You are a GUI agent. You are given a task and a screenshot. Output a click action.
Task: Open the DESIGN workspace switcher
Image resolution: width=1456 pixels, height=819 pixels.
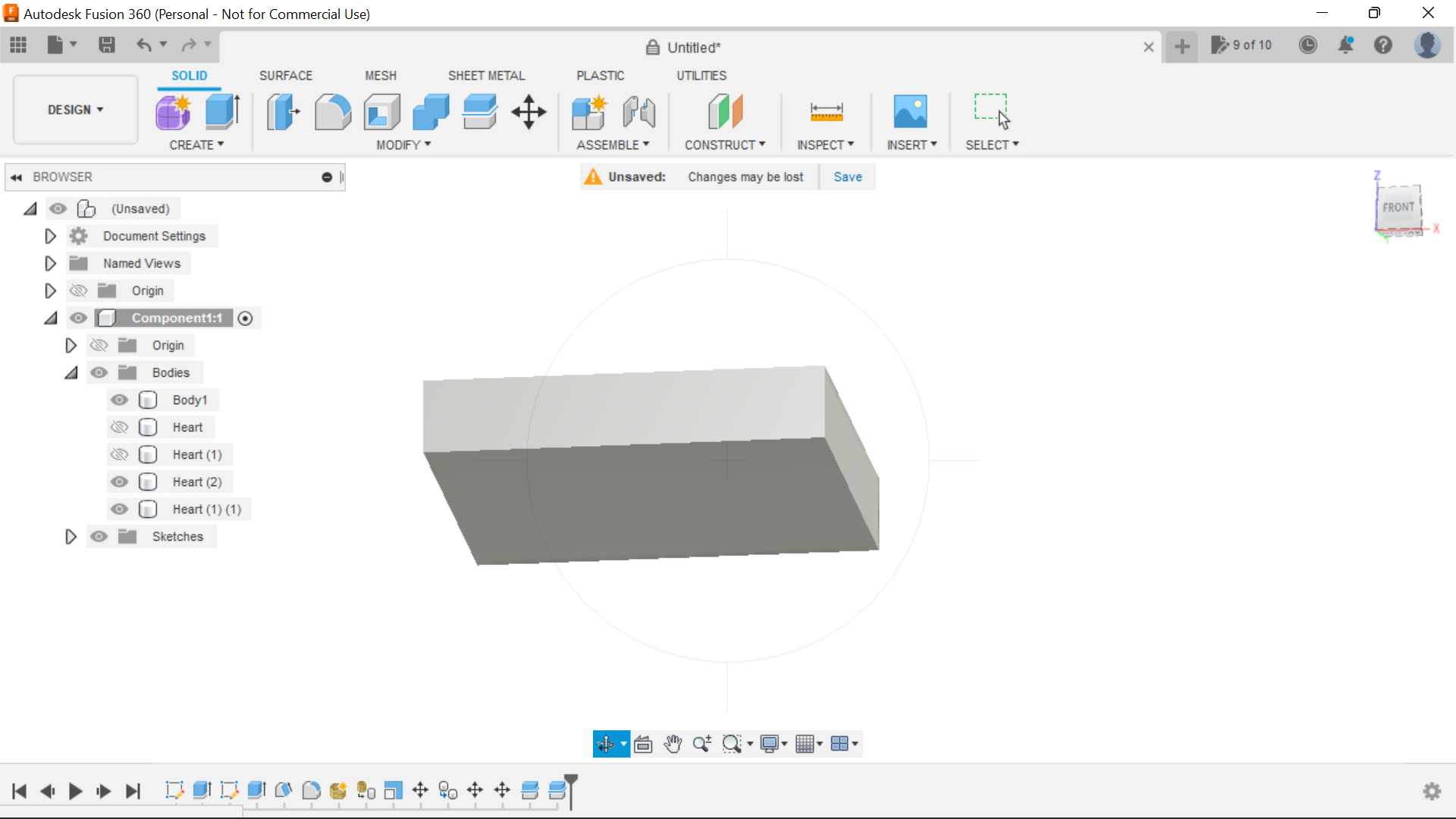(x=74, y=109)
